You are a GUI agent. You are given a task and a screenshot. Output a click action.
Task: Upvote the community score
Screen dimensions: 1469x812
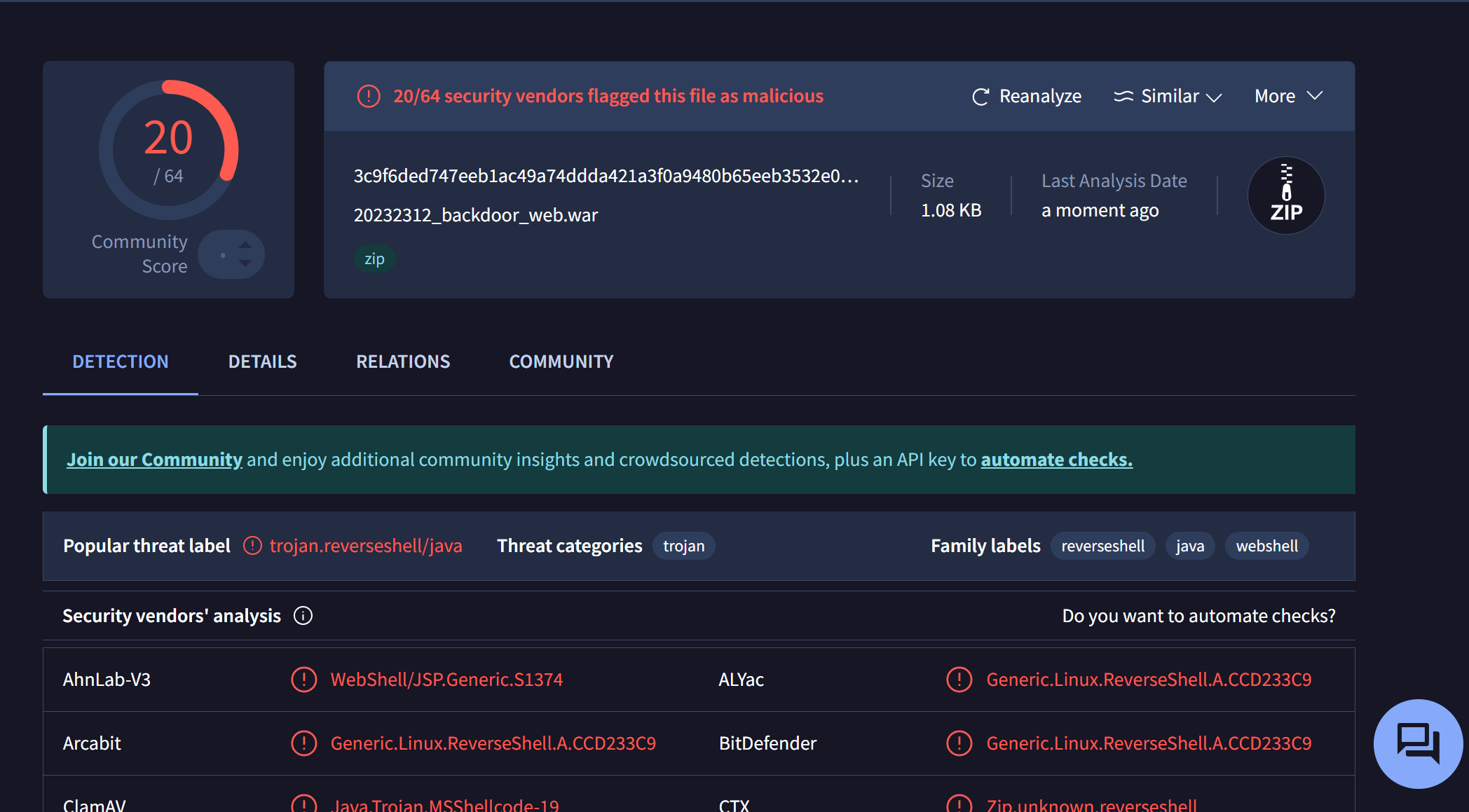click(245, 245)
